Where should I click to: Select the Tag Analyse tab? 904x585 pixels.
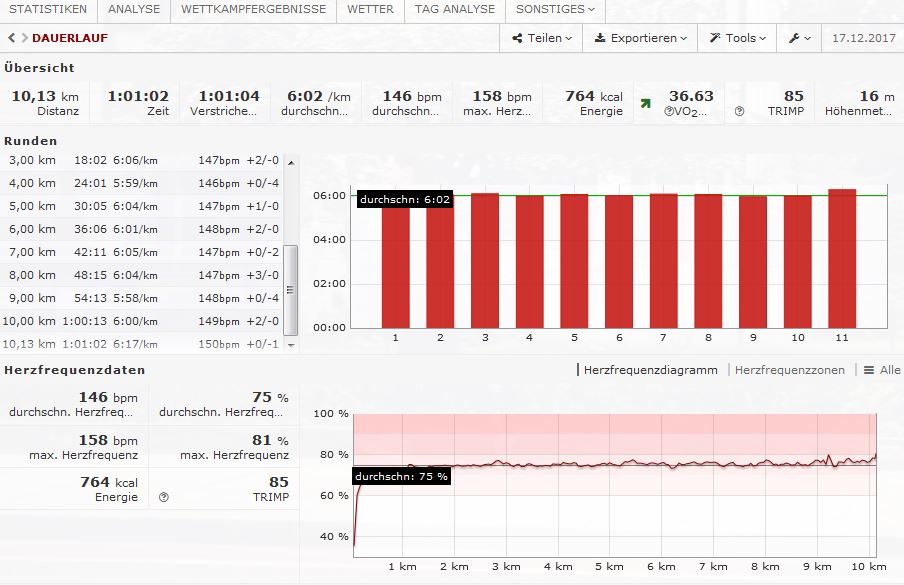pyautogui.click(x=454, y=9)
